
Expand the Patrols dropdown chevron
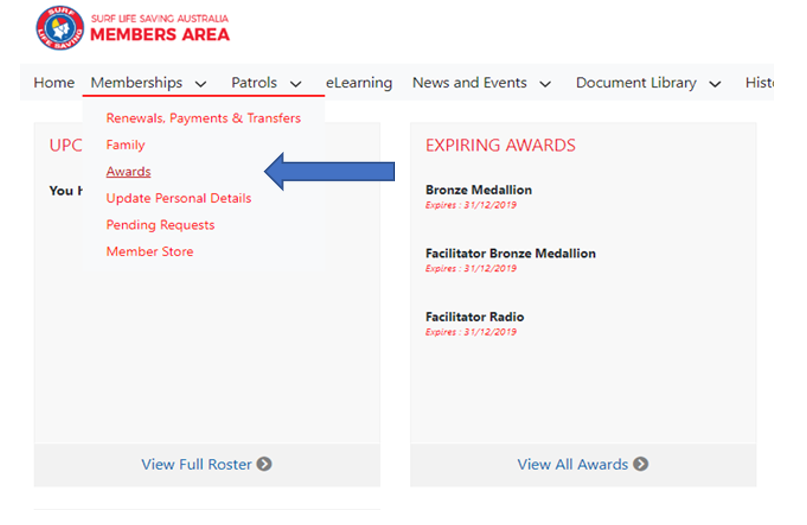tap(296, 84)
